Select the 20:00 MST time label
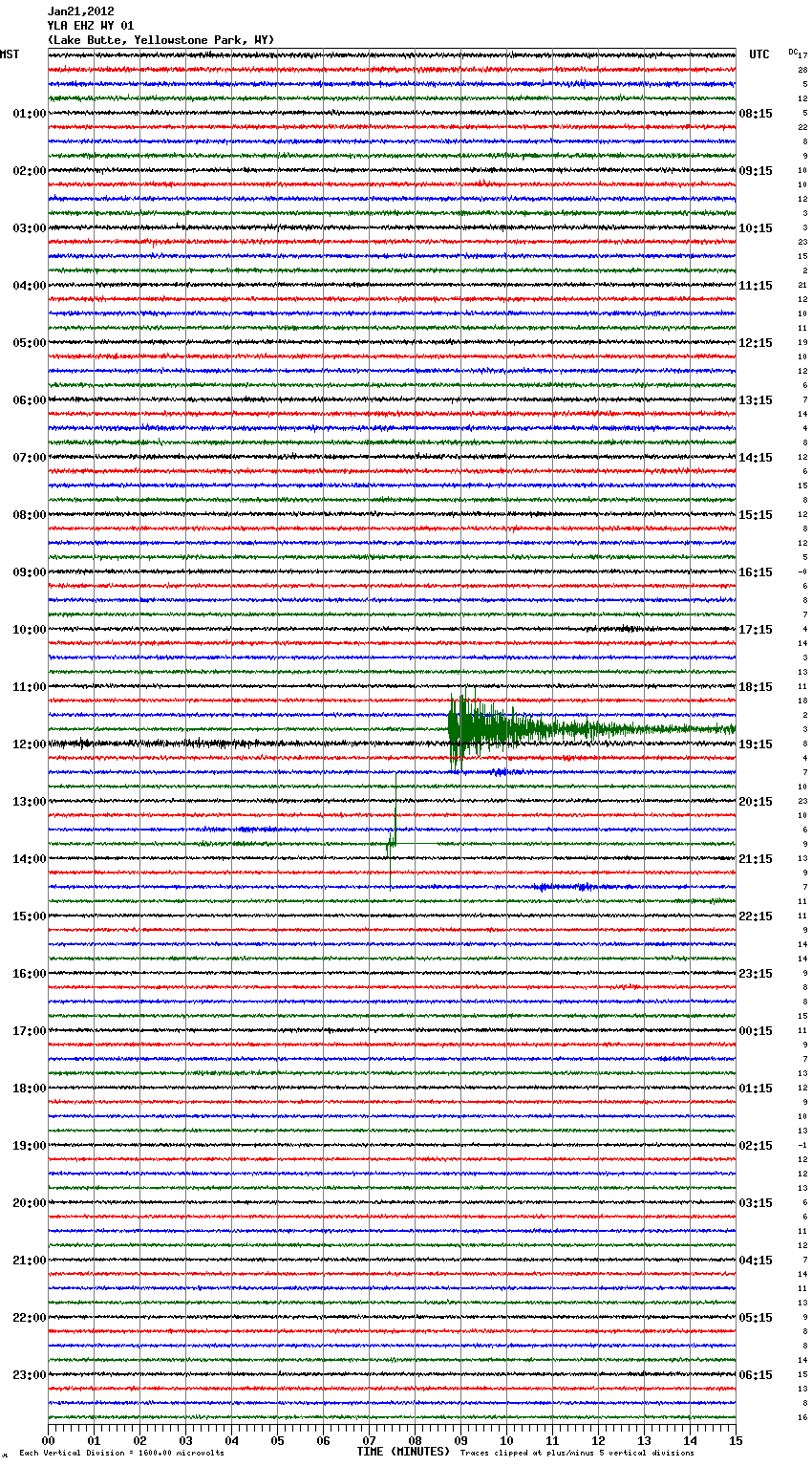 [x=30, y=1203]
